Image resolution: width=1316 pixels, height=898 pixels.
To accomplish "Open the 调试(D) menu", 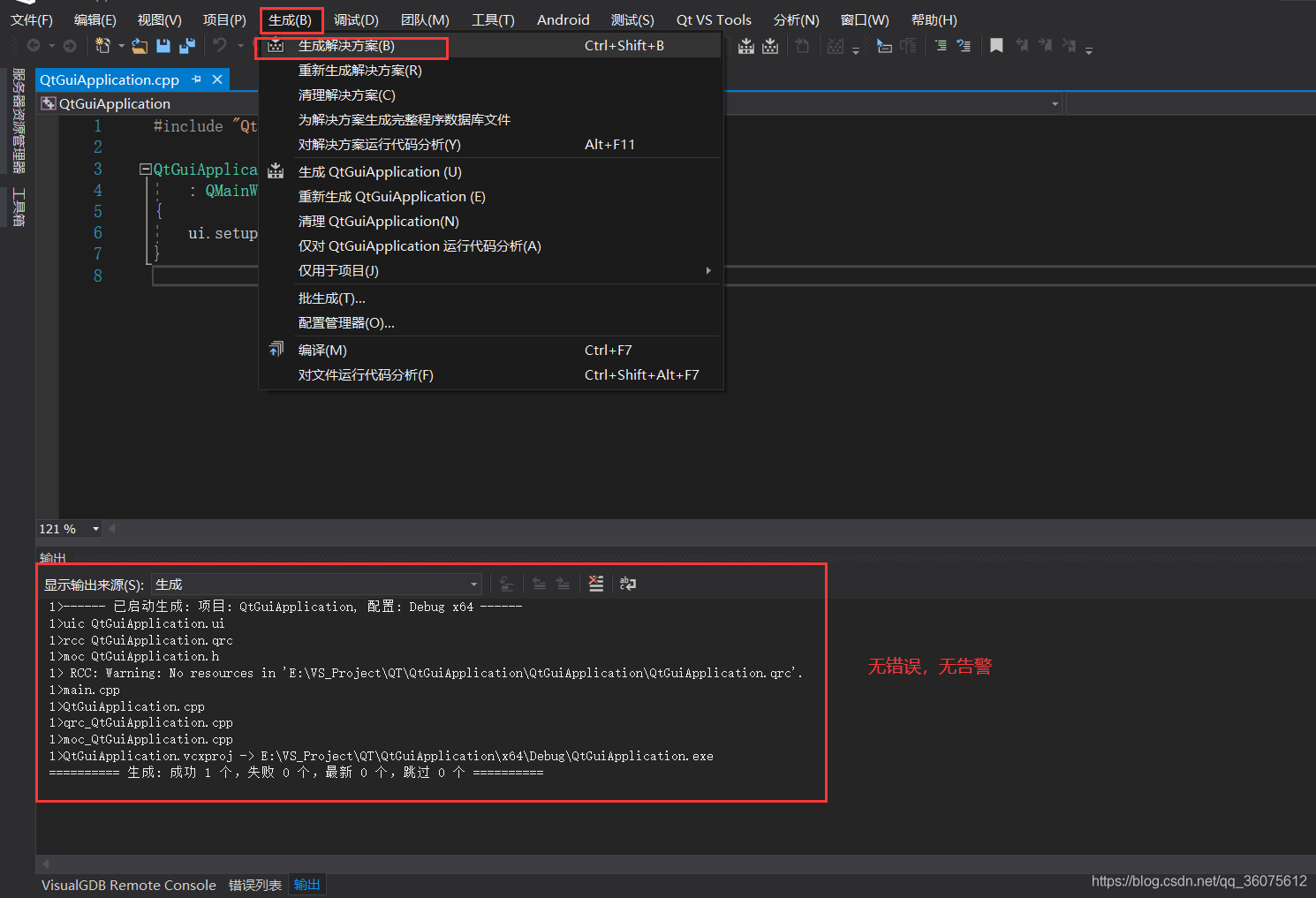I will [x=356, y=19].
